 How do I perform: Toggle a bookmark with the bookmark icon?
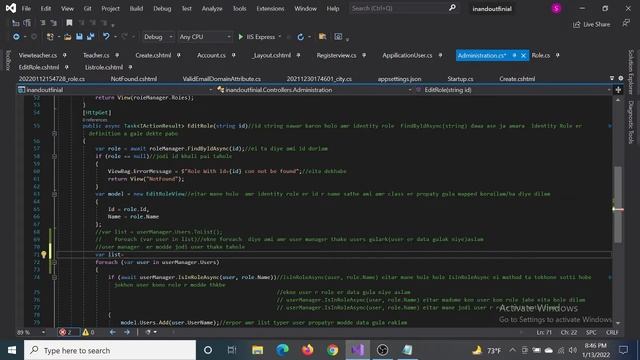[69, 23]
